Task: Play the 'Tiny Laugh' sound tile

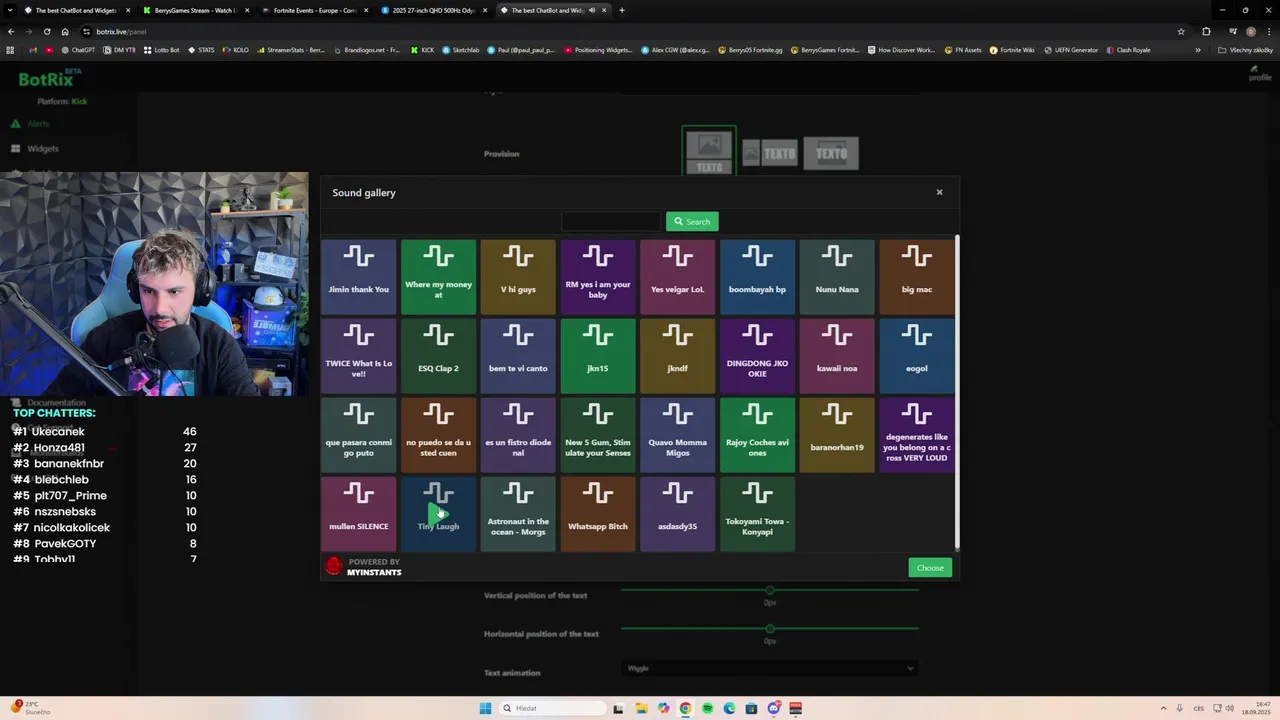Action: coord(438,513)
